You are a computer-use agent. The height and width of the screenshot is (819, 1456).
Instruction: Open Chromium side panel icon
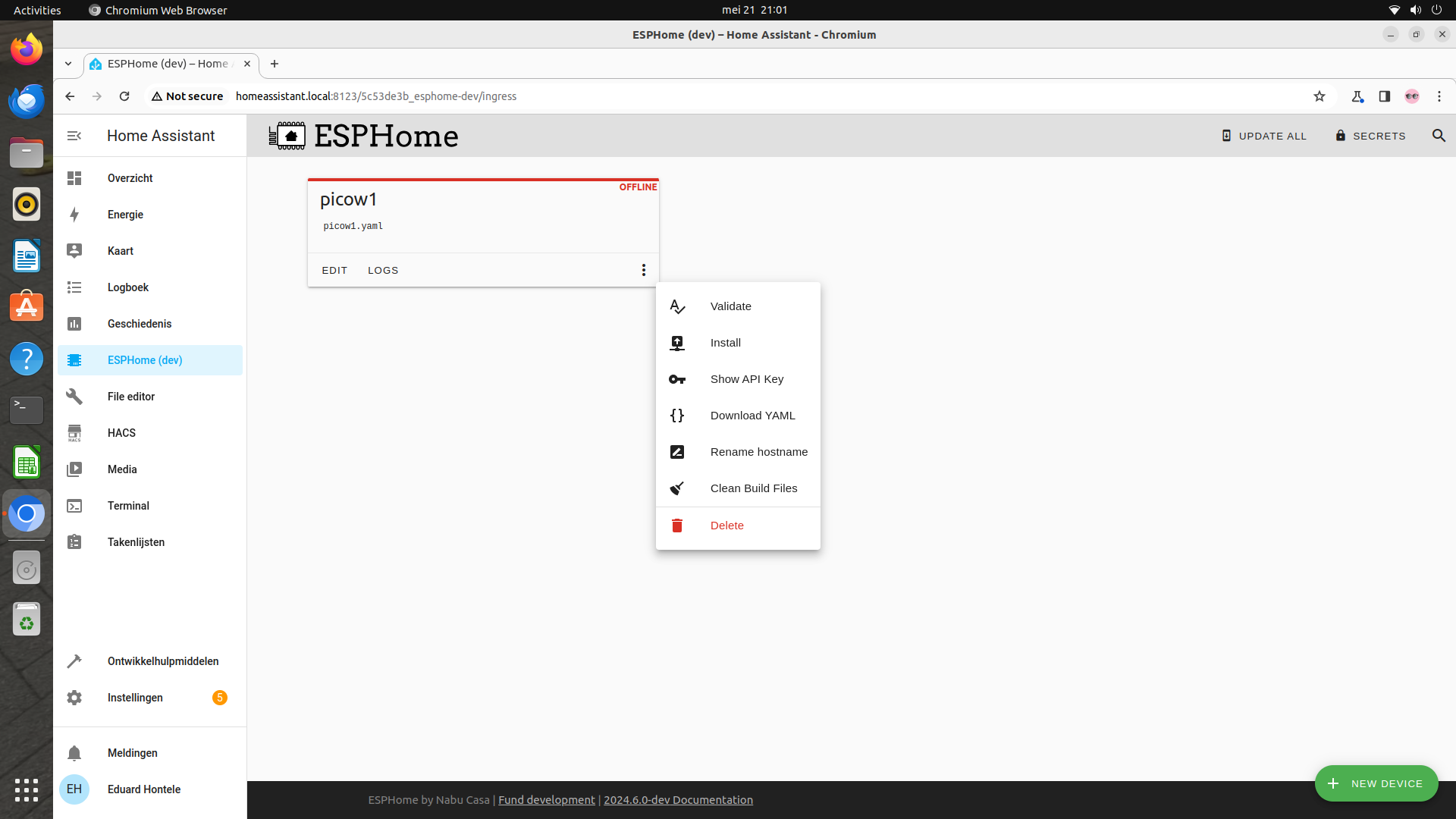[x=1385, y=96]
